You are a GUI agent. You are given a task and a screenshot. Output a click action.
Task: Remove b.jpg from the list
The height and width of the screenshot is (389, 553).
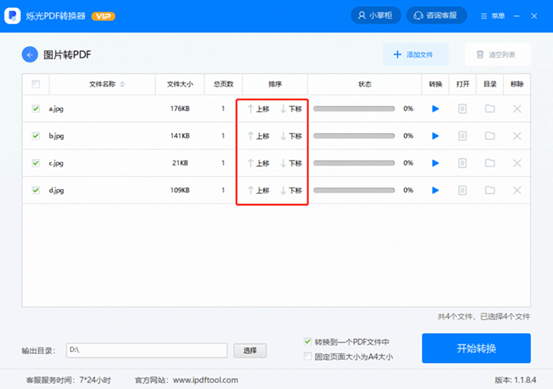tap(517, 136)
